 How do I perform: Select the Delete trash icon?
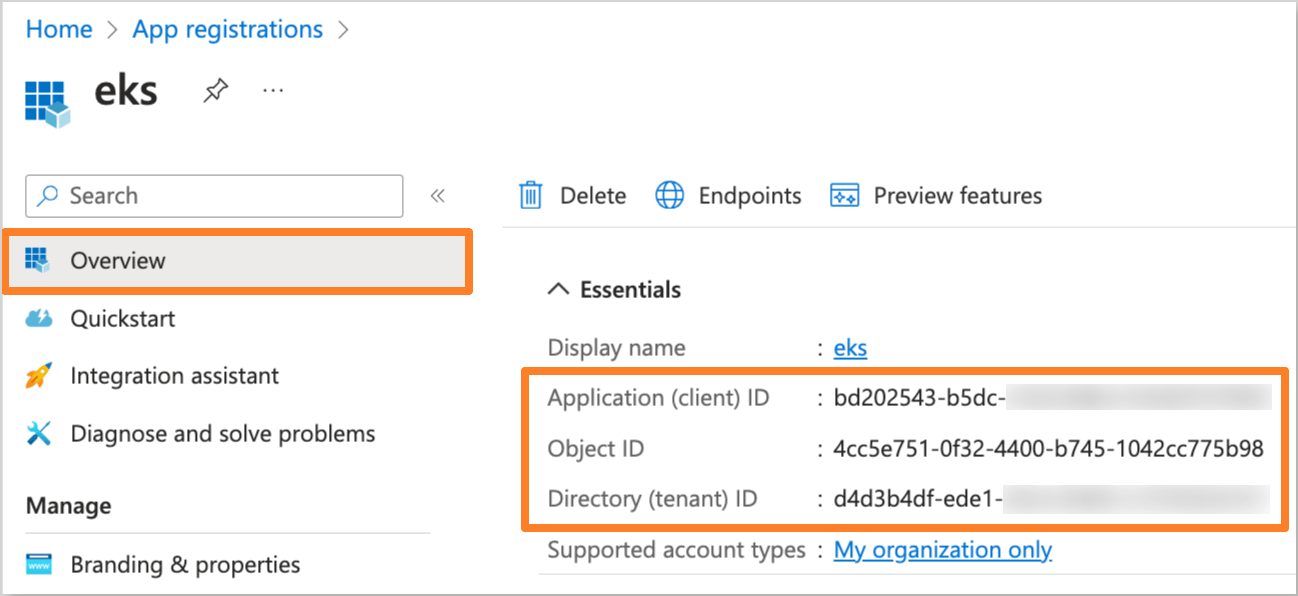(x=530, y=195)
